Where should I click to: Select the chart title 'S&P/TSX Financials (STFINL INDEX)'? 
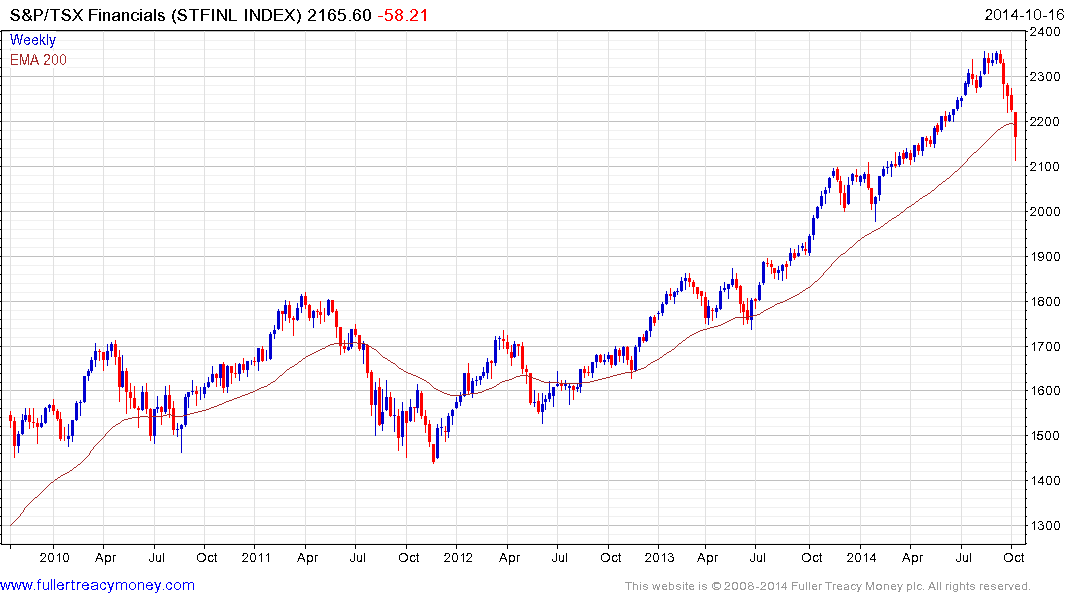pyautogui.click(x=155, y=15)
